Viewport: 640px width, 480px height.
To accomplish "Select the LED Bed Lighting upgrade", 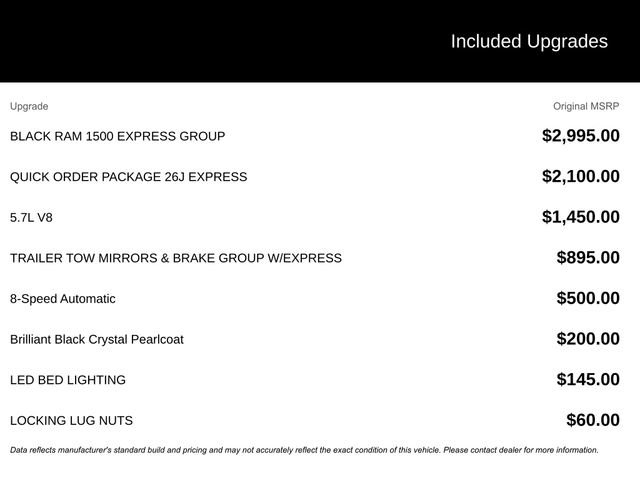I will click(x=67, y=380).
